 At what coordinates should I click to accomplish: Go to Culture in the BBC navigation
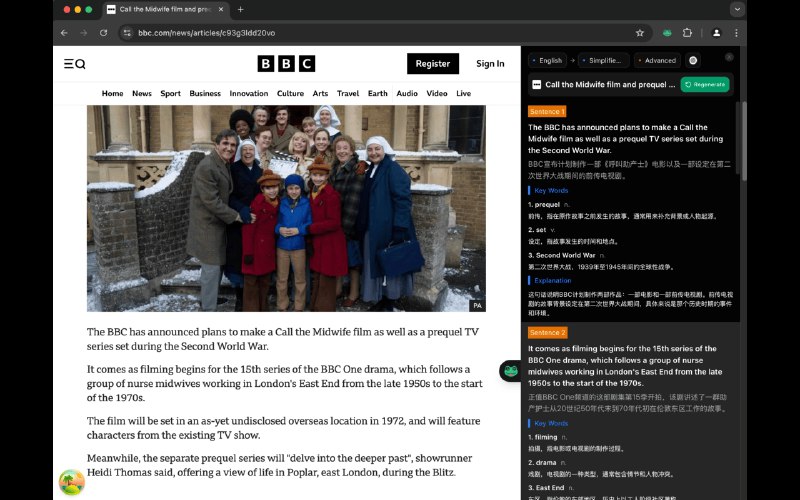point(290,93)
